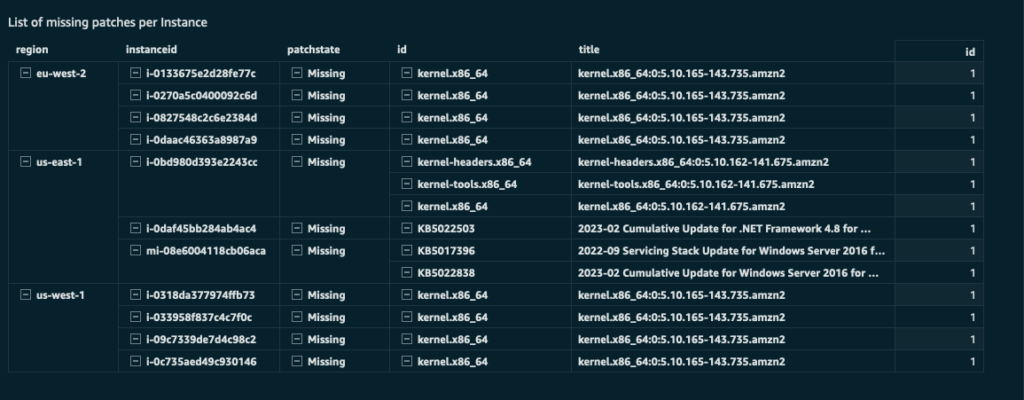This screenshot has width=1024, height=400.
Task: Collapse the kernel-headers.x86_64 id entry
Action: coord(406,162)
